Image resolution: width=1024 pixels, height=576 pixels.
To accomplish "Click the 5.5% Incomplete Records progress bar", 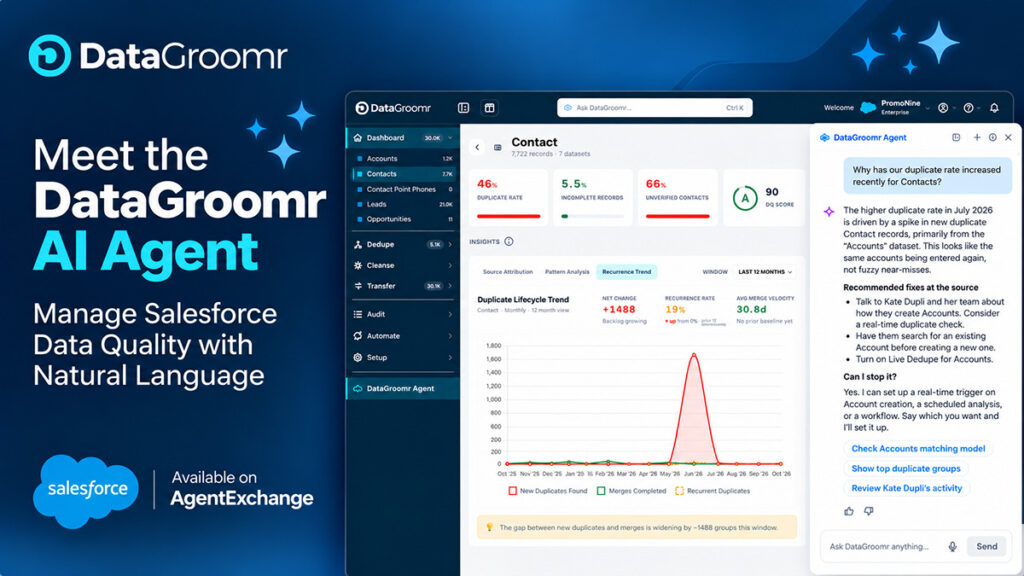I will pos(592,216).
